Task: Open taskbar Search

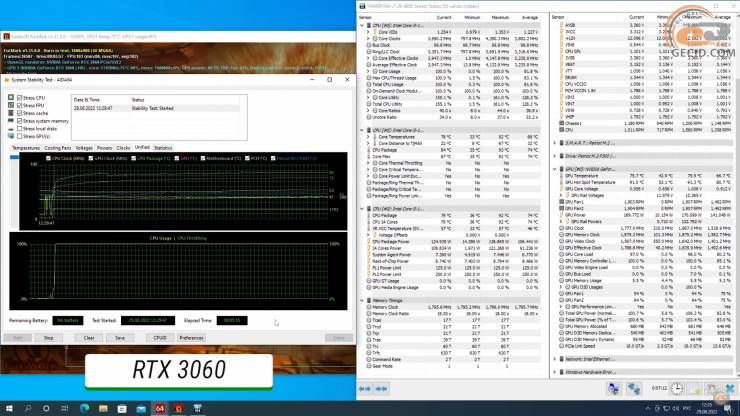Action: 28,408
